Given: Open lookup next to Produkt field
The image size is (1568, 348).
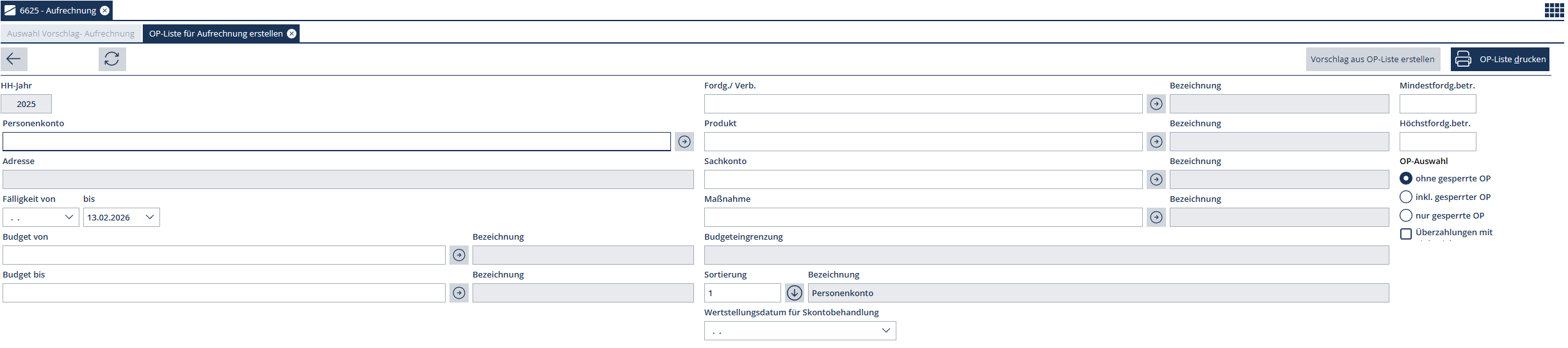Looking at the screenshot, I should pos(1156,142).
